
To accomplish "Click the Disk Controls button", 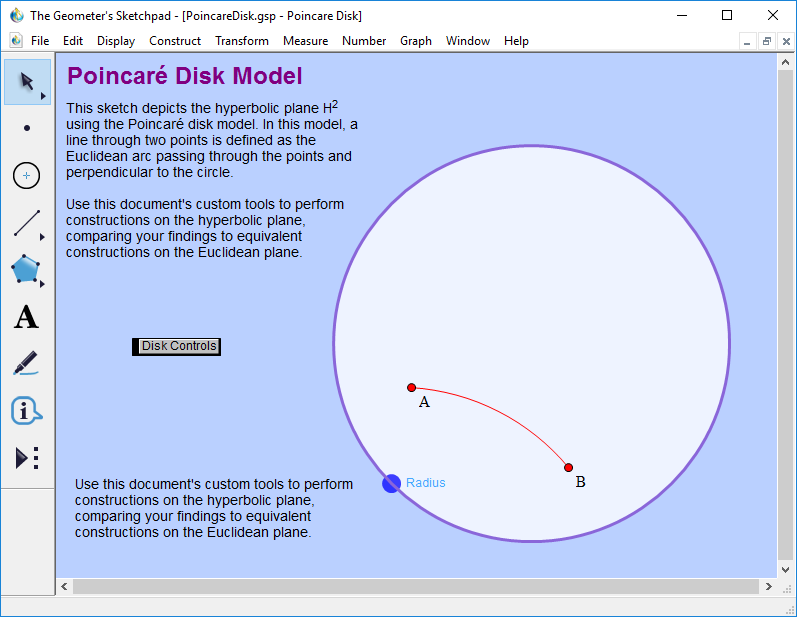I will click(178, 346).
